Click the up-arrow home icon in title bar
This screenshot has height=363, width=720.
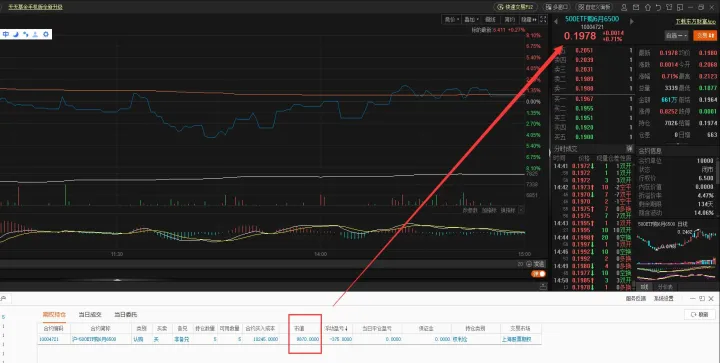[x=647, y=7]
